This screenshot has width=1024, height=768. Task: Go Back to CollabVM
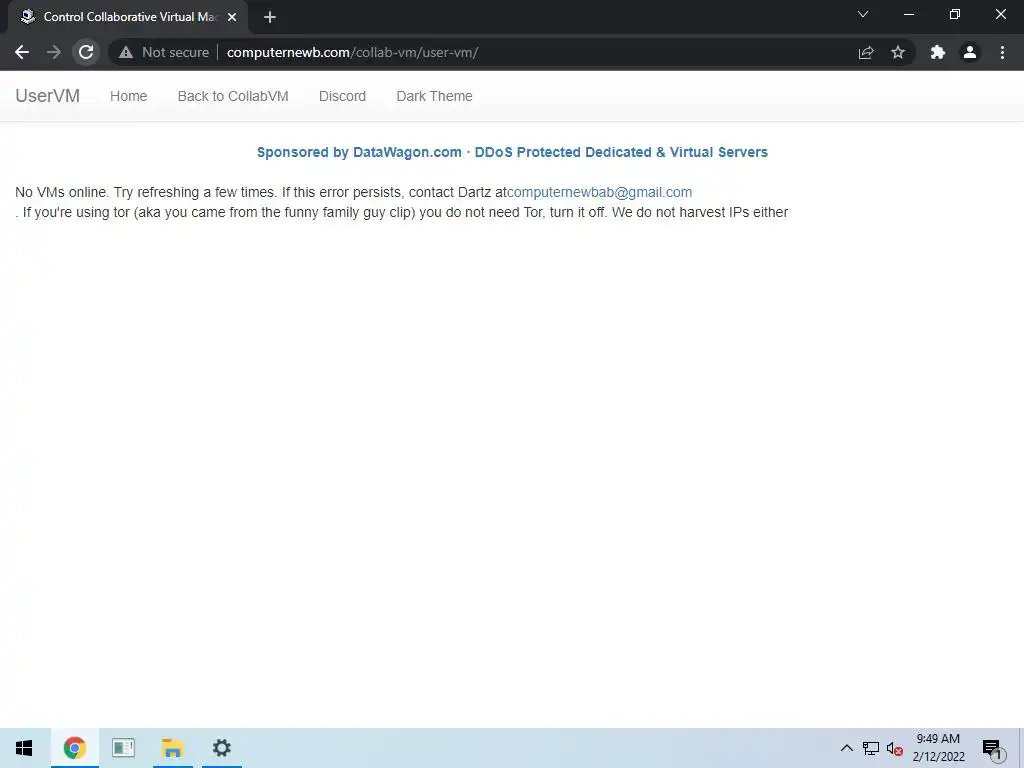[233, 96]
